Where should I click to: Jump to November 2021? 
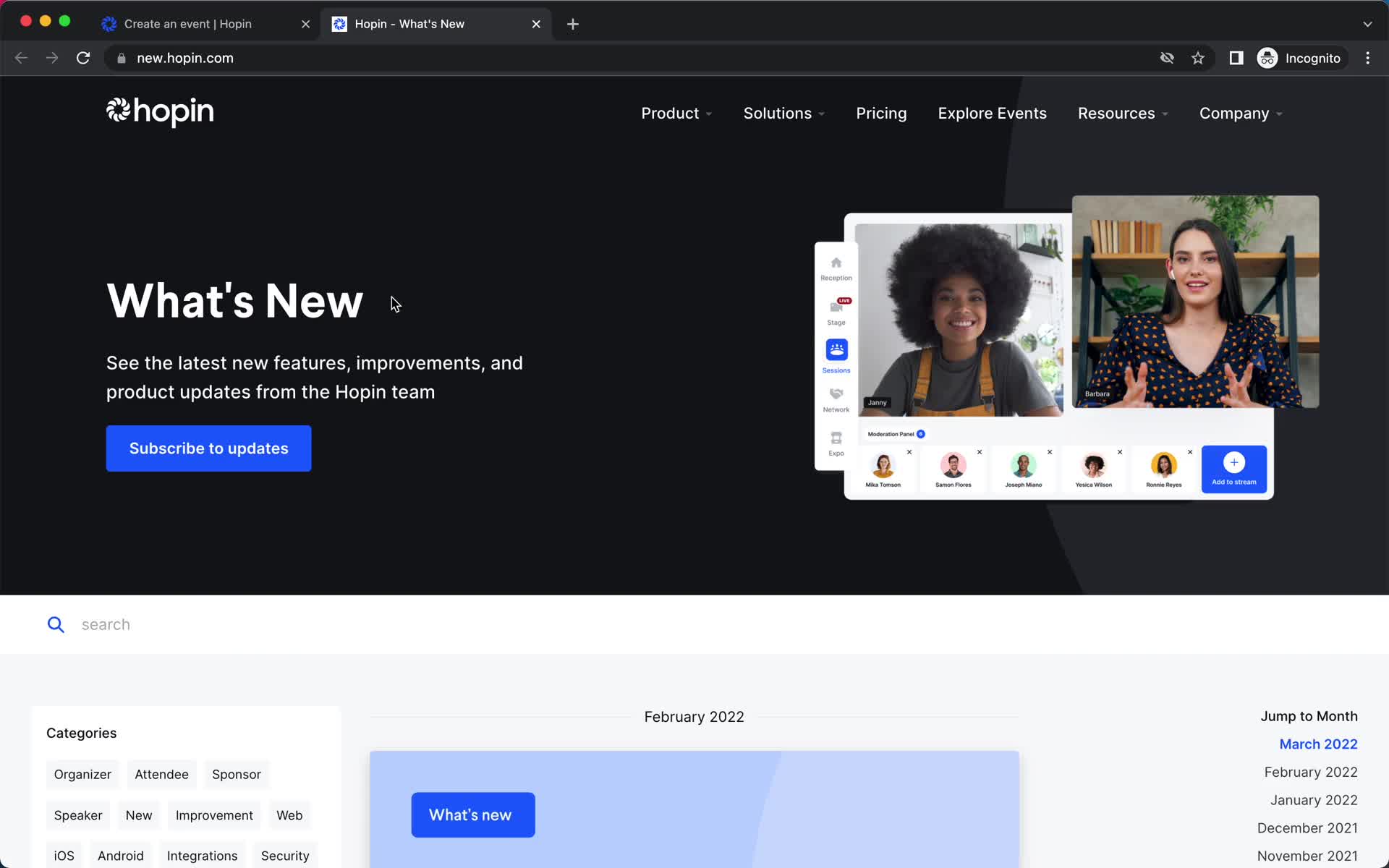click(x=1307, y=856)
